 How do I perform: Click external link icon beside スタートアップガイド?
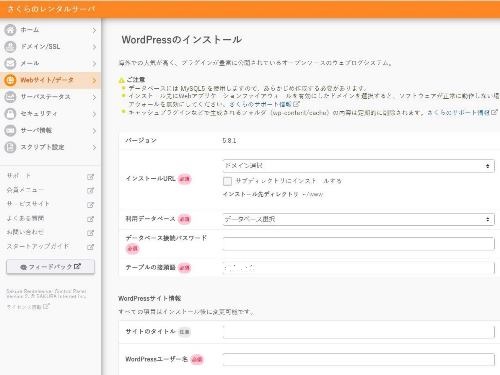click(90, 247)
